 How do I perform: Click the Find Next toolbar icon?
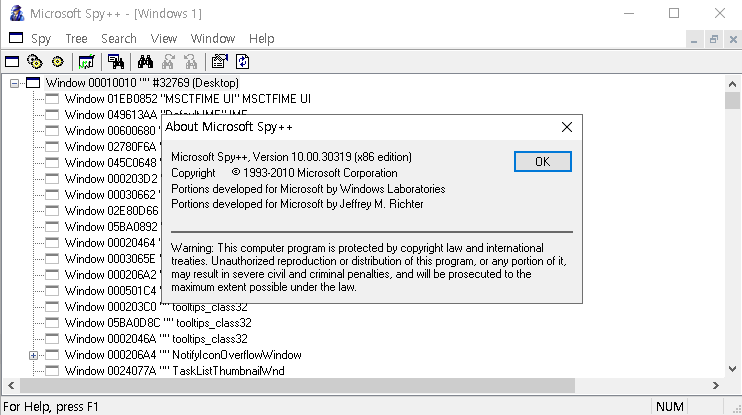168,62
